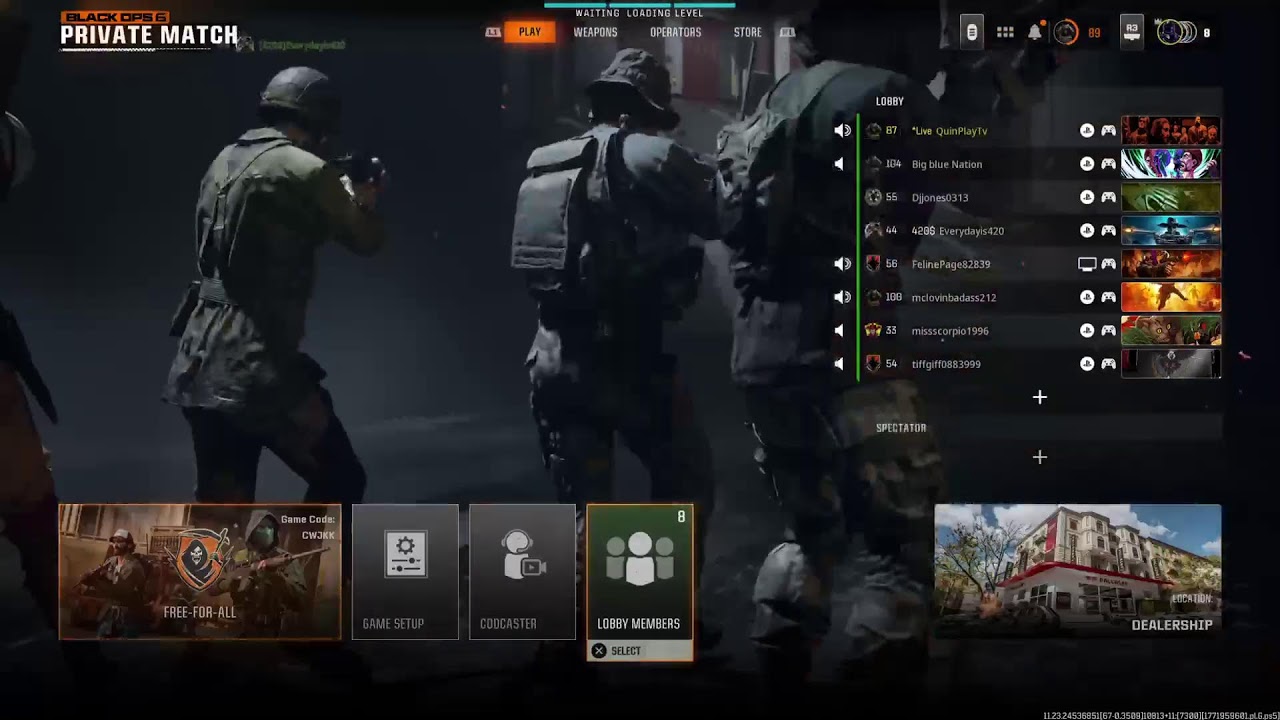The height and width of the screenshot is (720, 1280).
Task: Switch to the WEAPONS tab
Action: [x=595, y=32]
